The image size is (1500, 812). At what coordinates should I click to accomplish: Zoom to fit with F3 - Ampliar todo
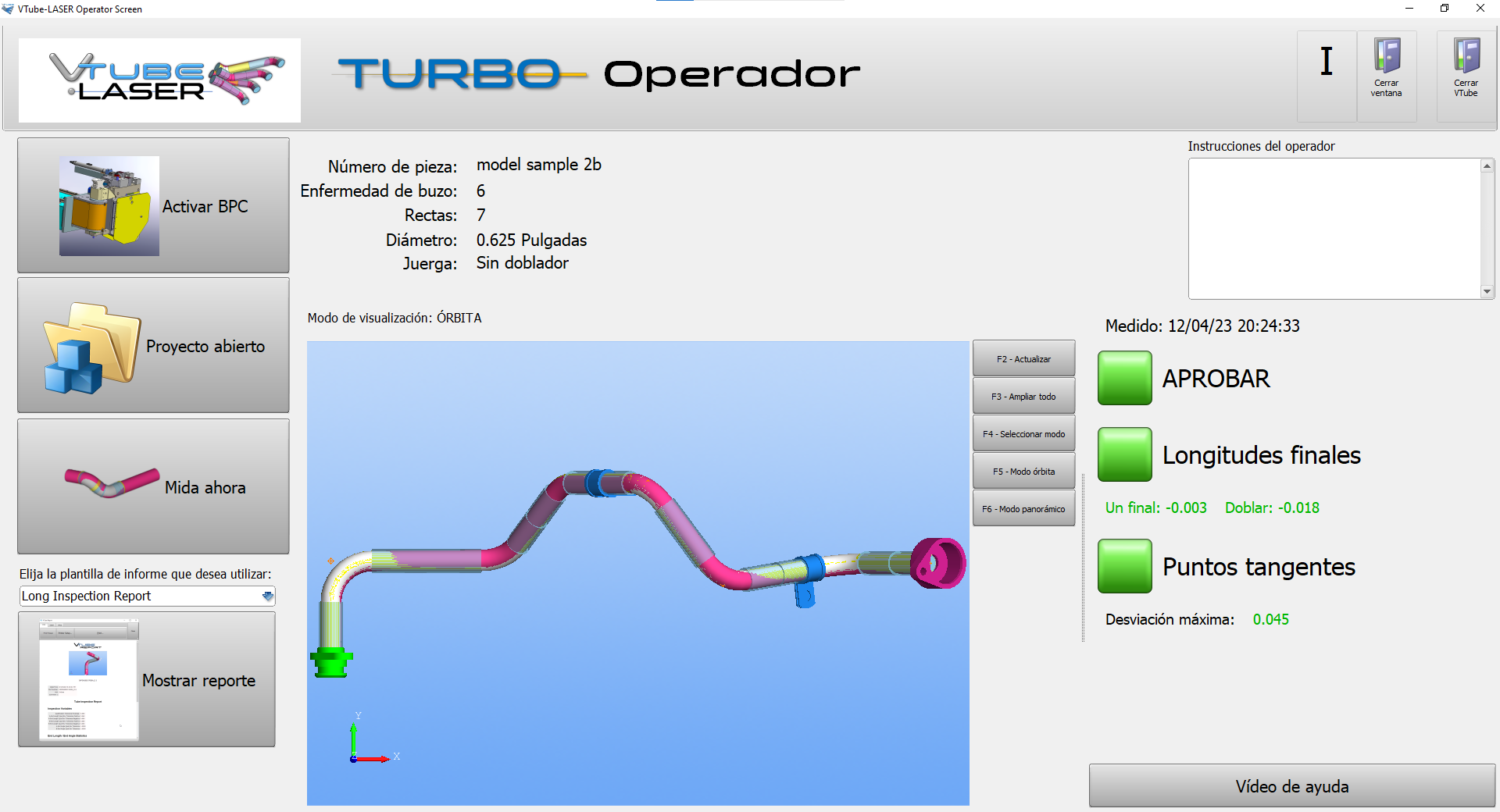coord(1023,397)
